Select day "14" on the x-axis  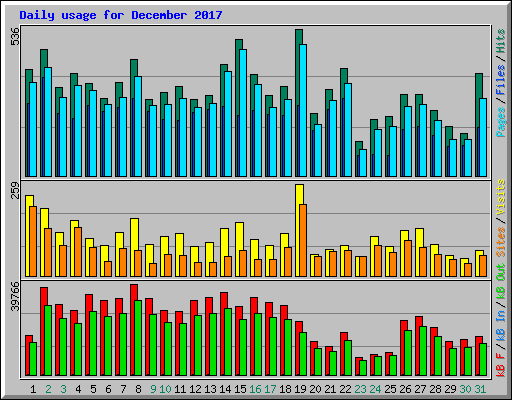click(x=225, y=389)
